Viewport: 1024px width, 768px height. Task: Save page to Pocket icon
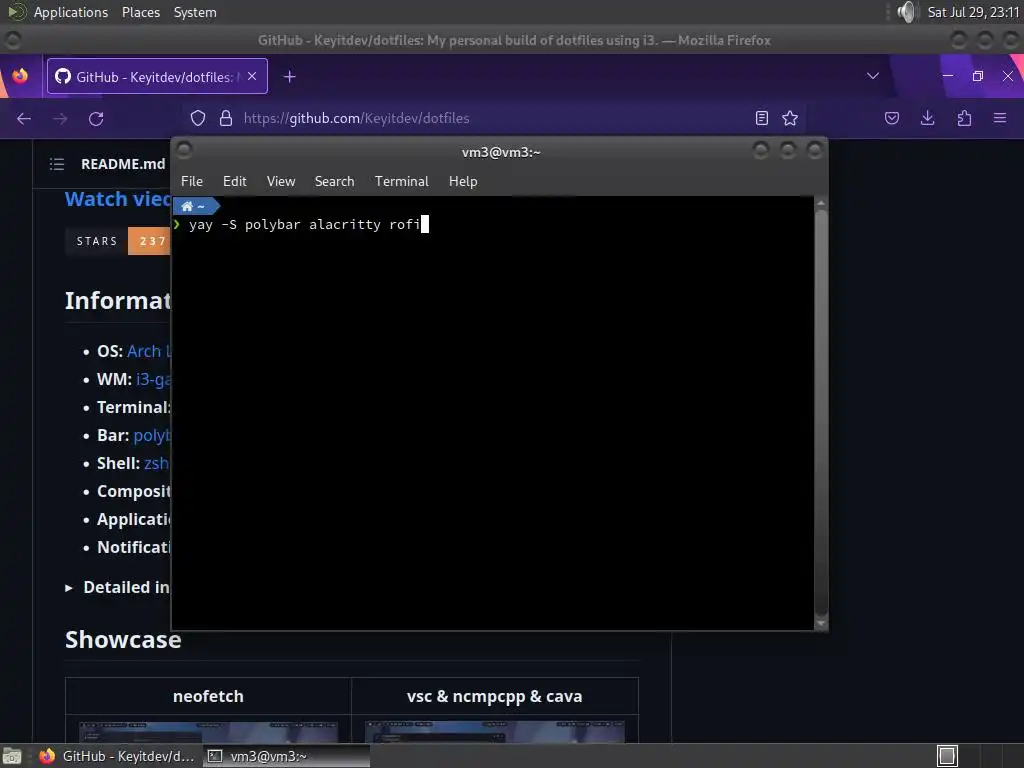[x=892, y=118]
